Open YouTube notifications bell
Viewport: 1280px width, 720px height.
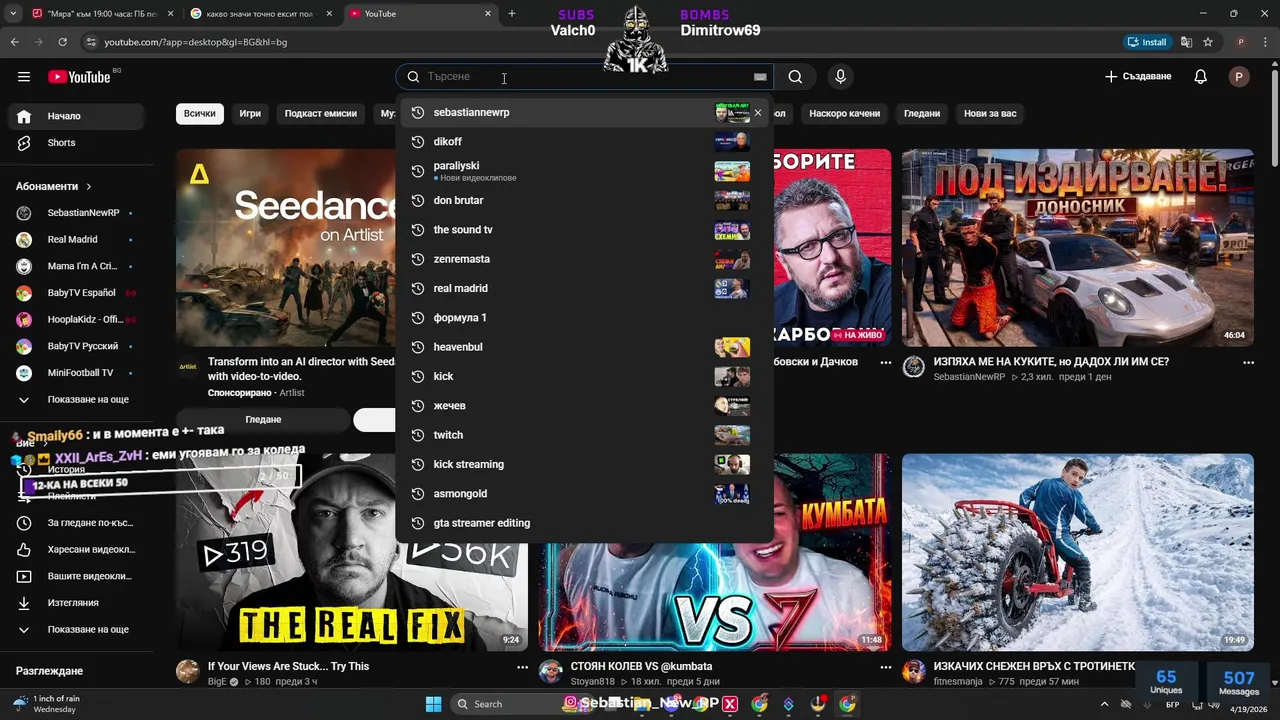coord(1201,77)
